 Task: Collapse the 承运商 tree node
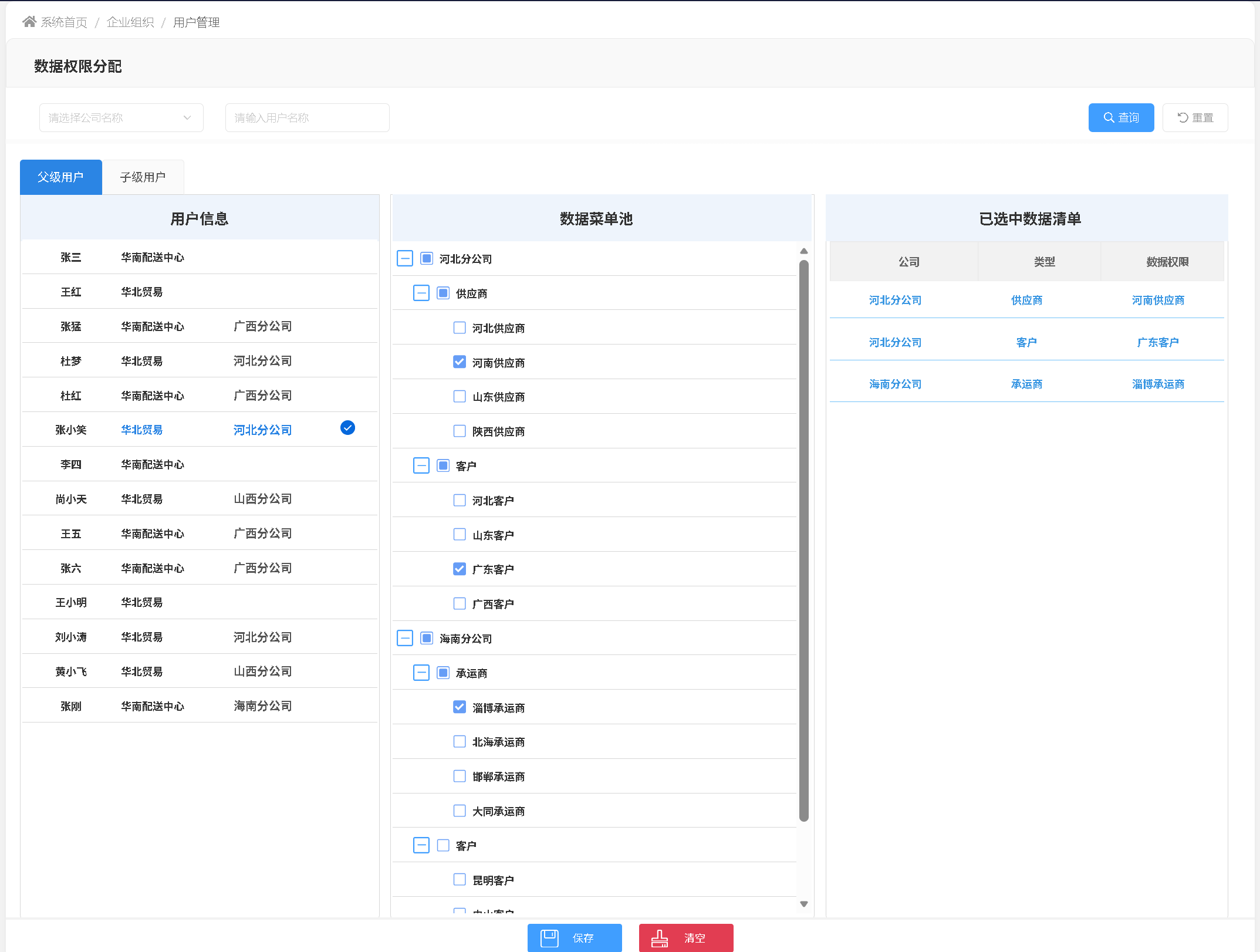[421, 673]
